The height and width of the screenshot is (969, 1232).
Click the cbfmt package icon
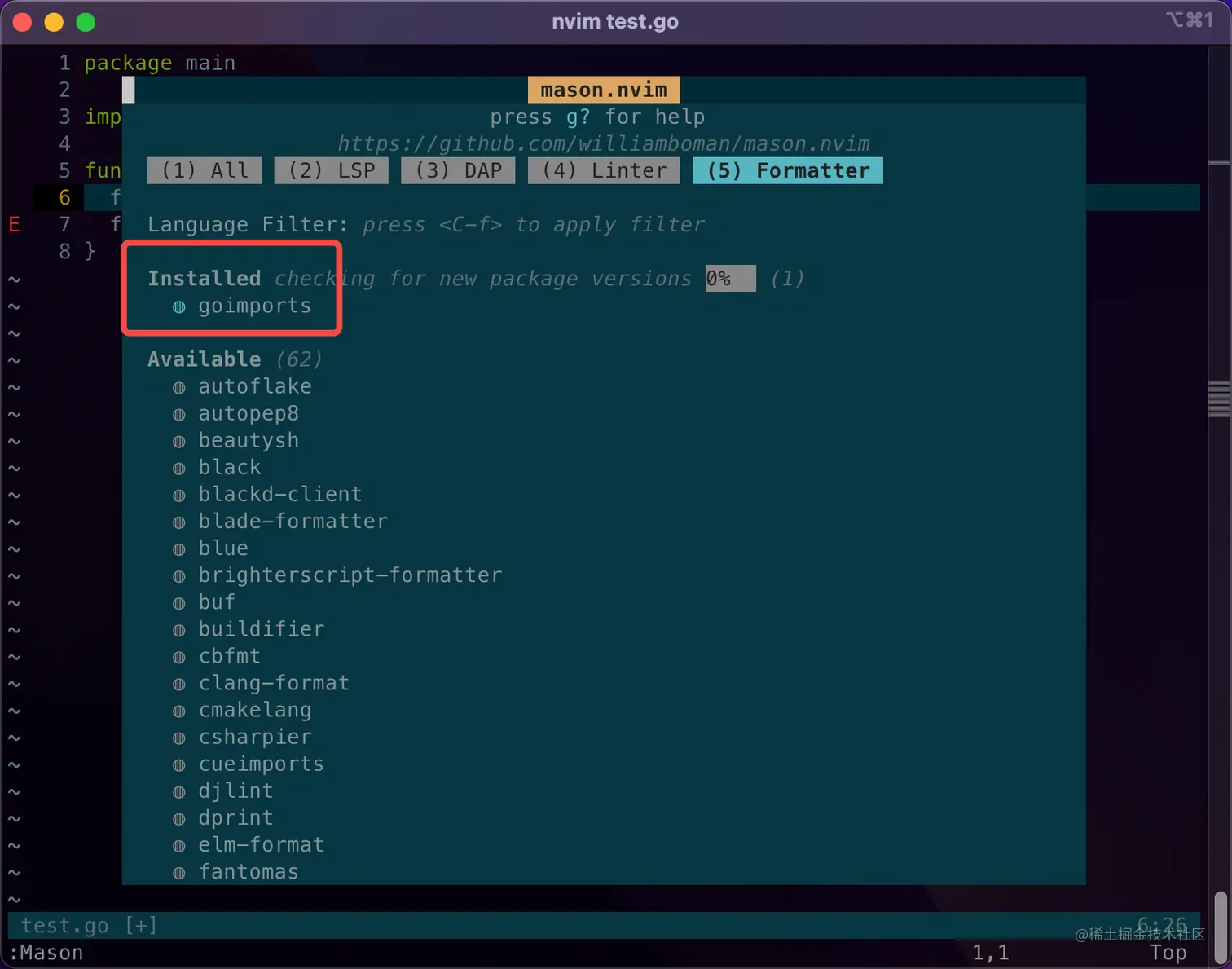(179, 657)
